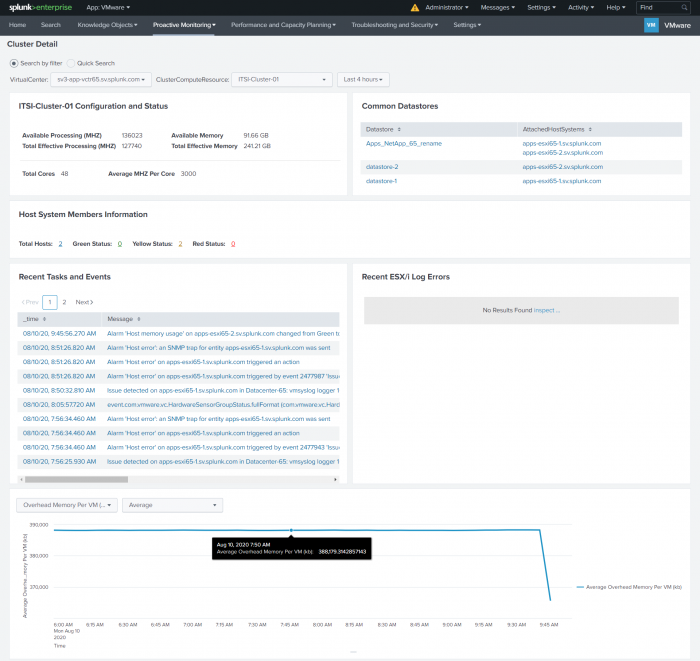
Task: Click the Next pagination button
Action: click(x=84, y=302)
